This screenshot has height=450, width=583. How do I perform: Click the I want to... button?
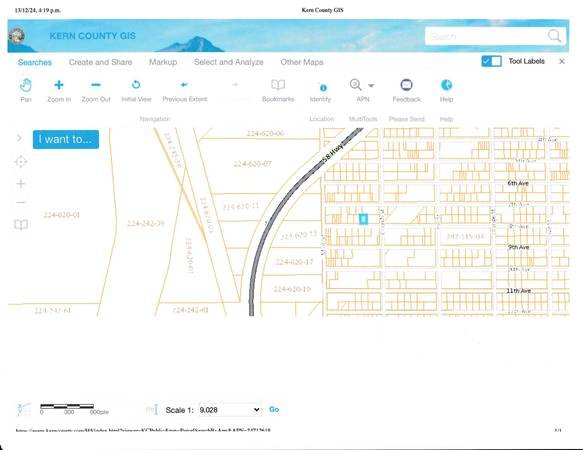tap(66, 139)
